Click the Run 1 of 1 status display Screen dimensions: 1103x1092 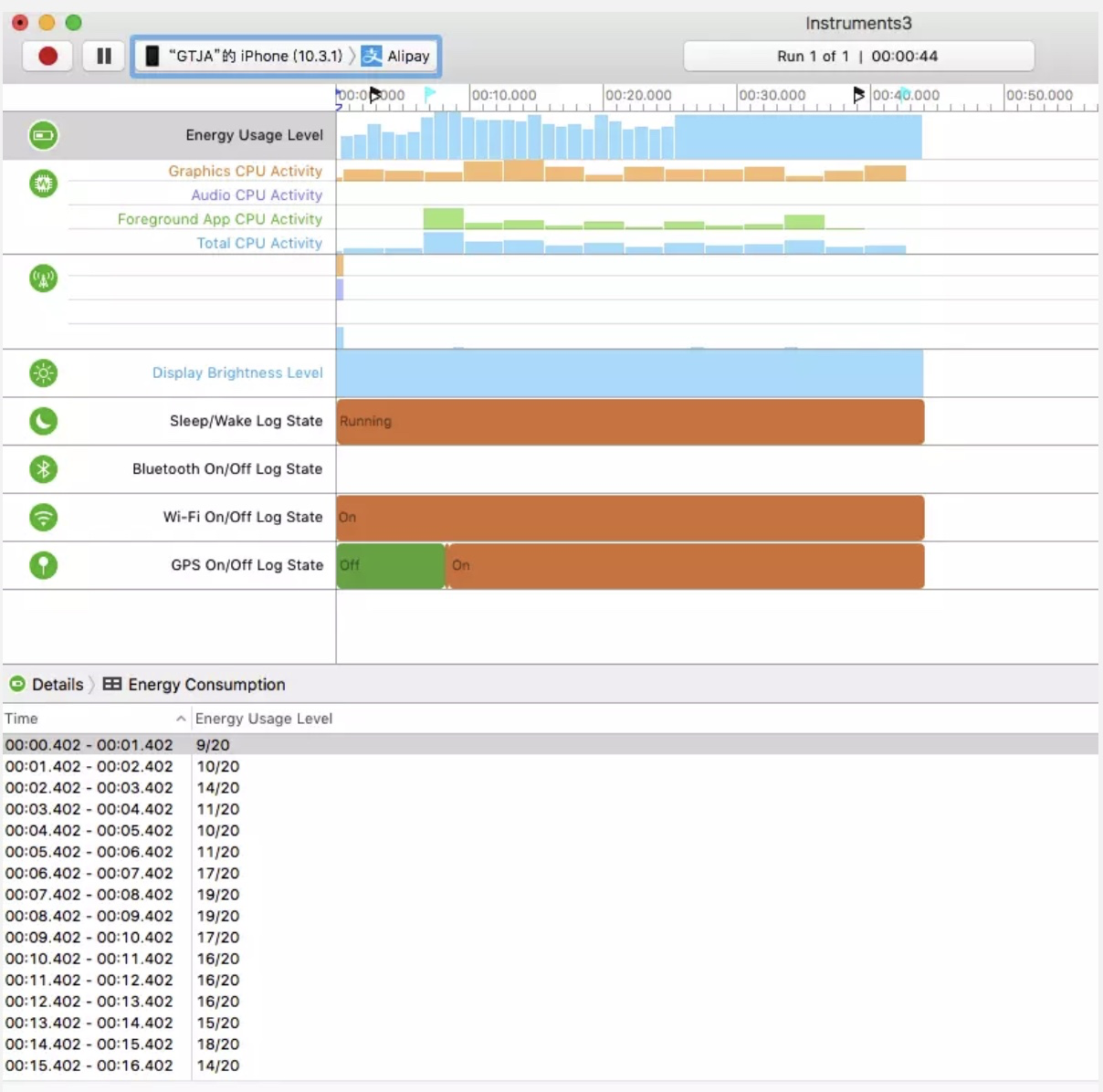coord(858,57)
